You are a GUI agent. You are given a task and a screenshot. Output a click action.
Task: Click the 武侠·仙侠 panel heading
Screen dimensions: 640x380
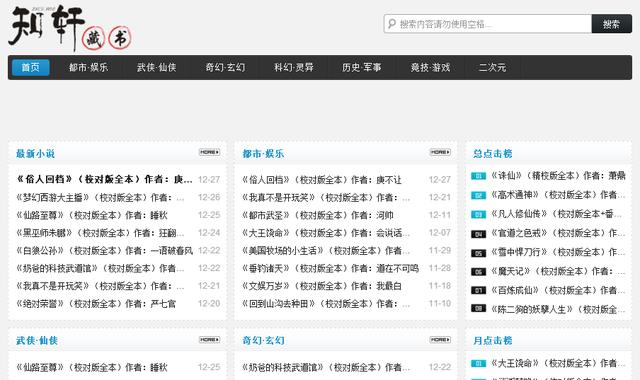pyautogui.click(x=37, y=340)
